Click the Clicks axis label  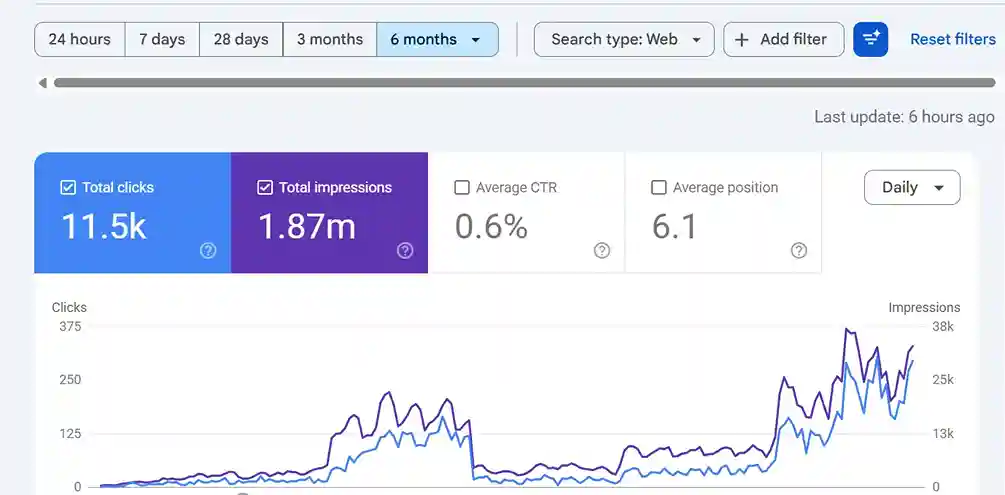69,307
